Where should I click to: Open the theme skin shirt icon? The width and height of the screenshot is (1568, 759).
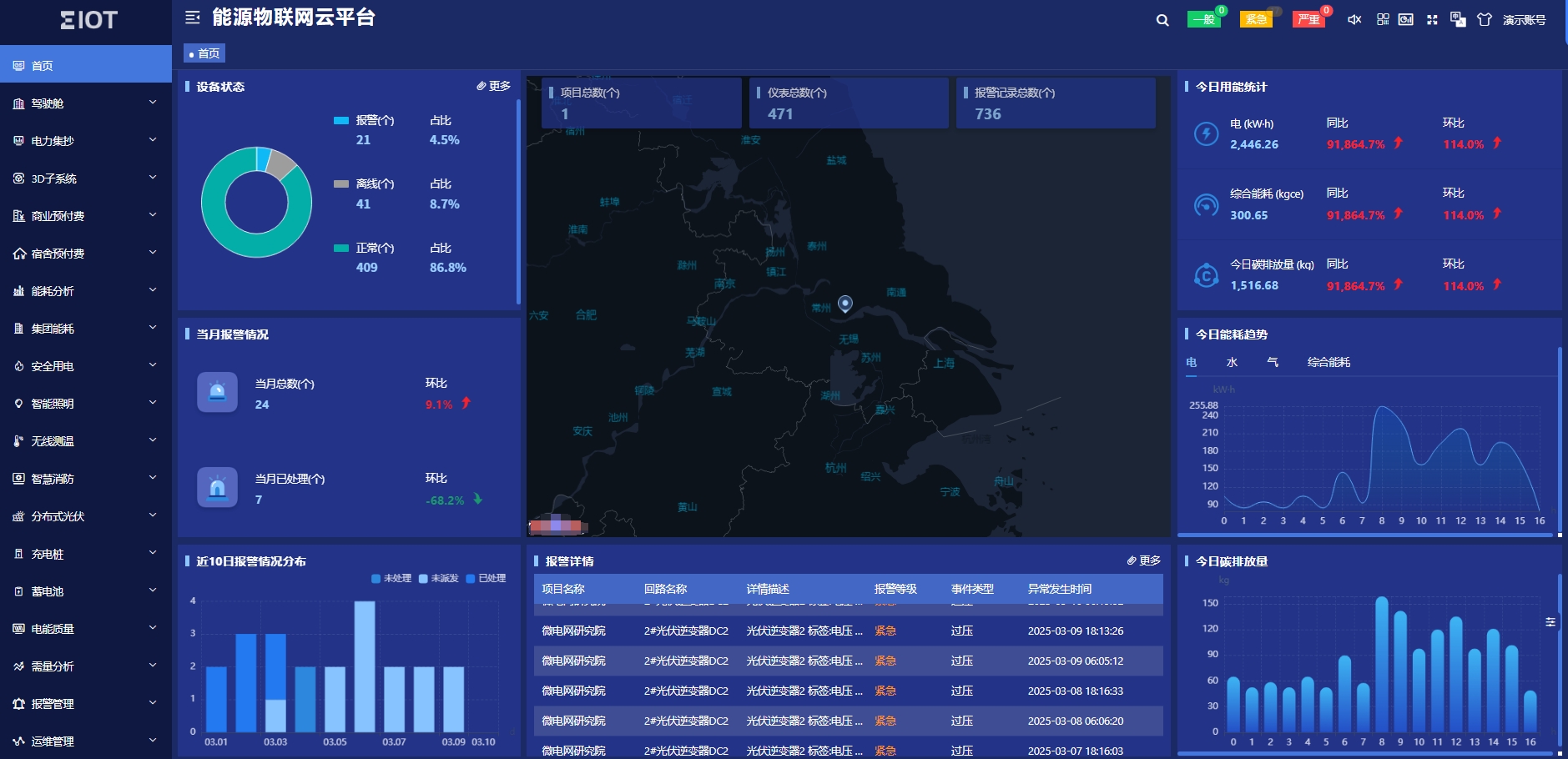click(1484, 19)
